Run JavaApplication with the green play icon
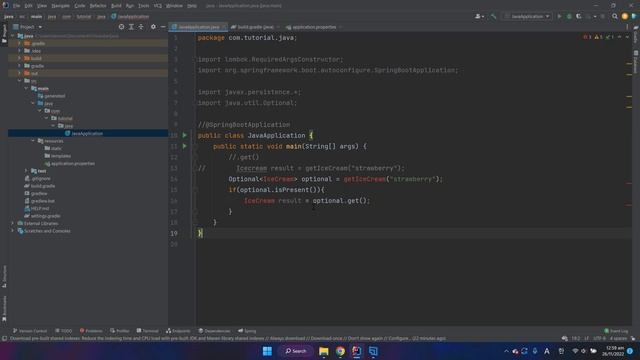640x360 pixels. [559, 16]
